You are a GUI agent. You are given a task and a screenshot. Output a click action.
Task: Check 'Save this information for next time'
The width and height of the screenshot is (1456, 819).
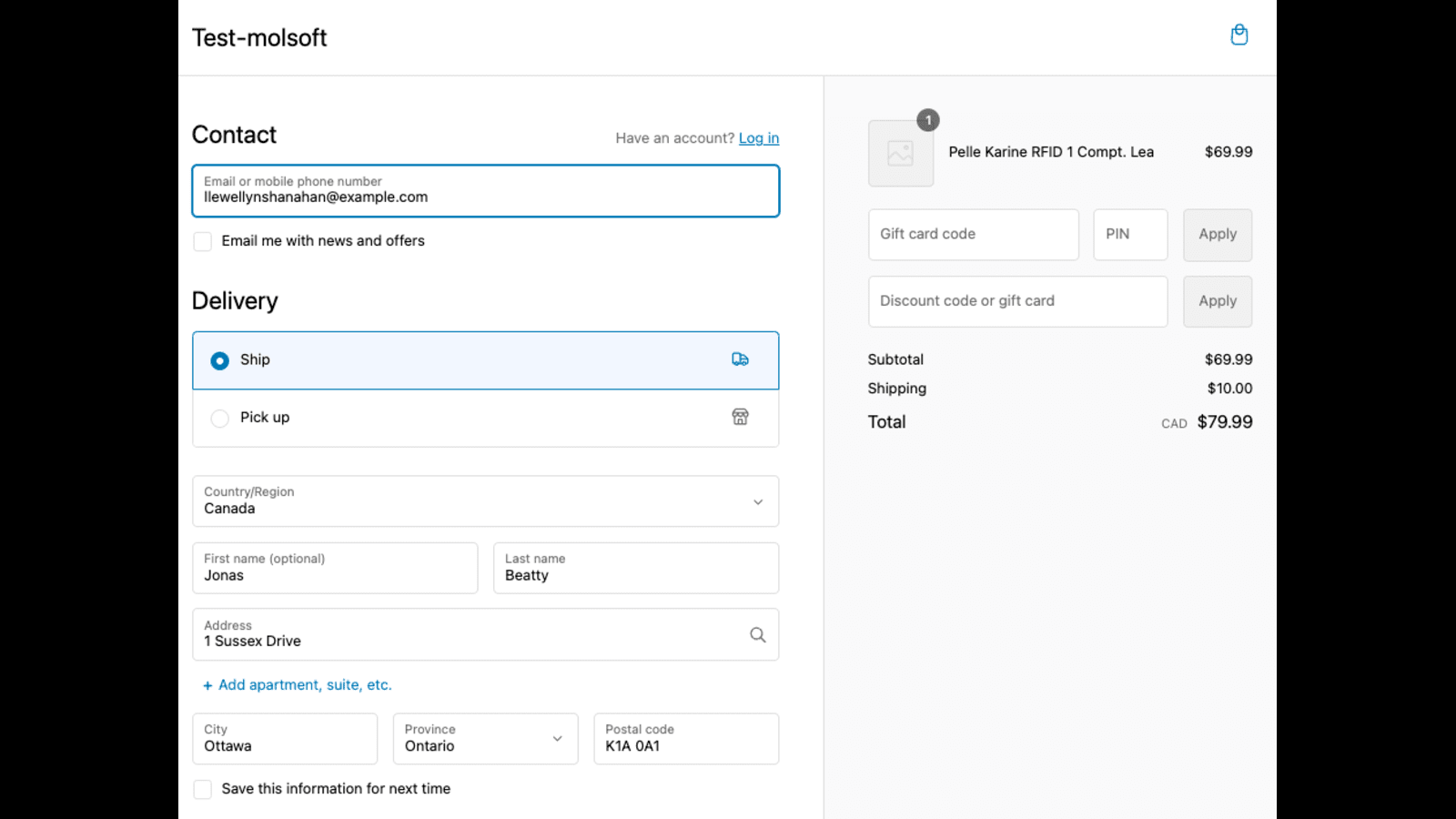pyautogui.click(x=202, y=789)
